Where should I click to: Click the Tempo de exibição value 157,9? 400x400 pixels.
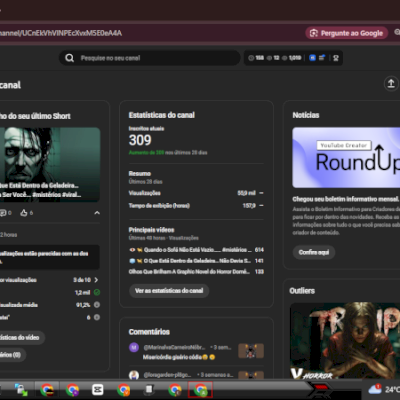tap(249, 206)
